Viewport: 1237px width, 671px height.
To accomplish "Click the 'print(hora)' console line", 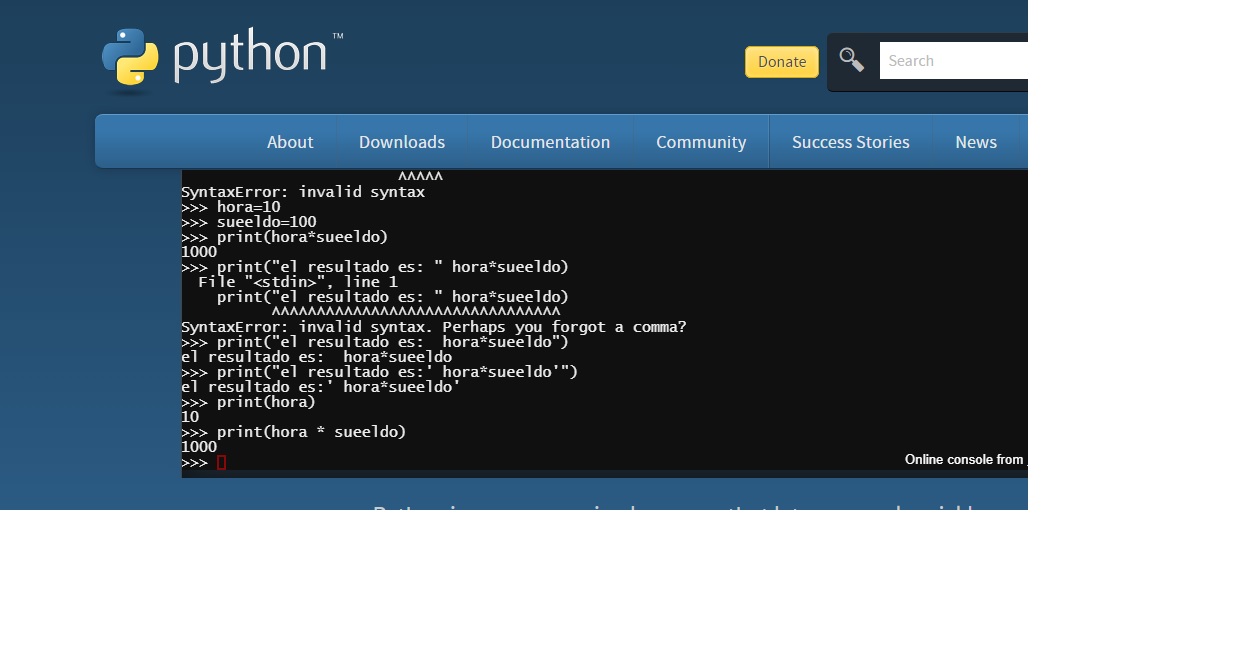I will click(x=266, y=402).
